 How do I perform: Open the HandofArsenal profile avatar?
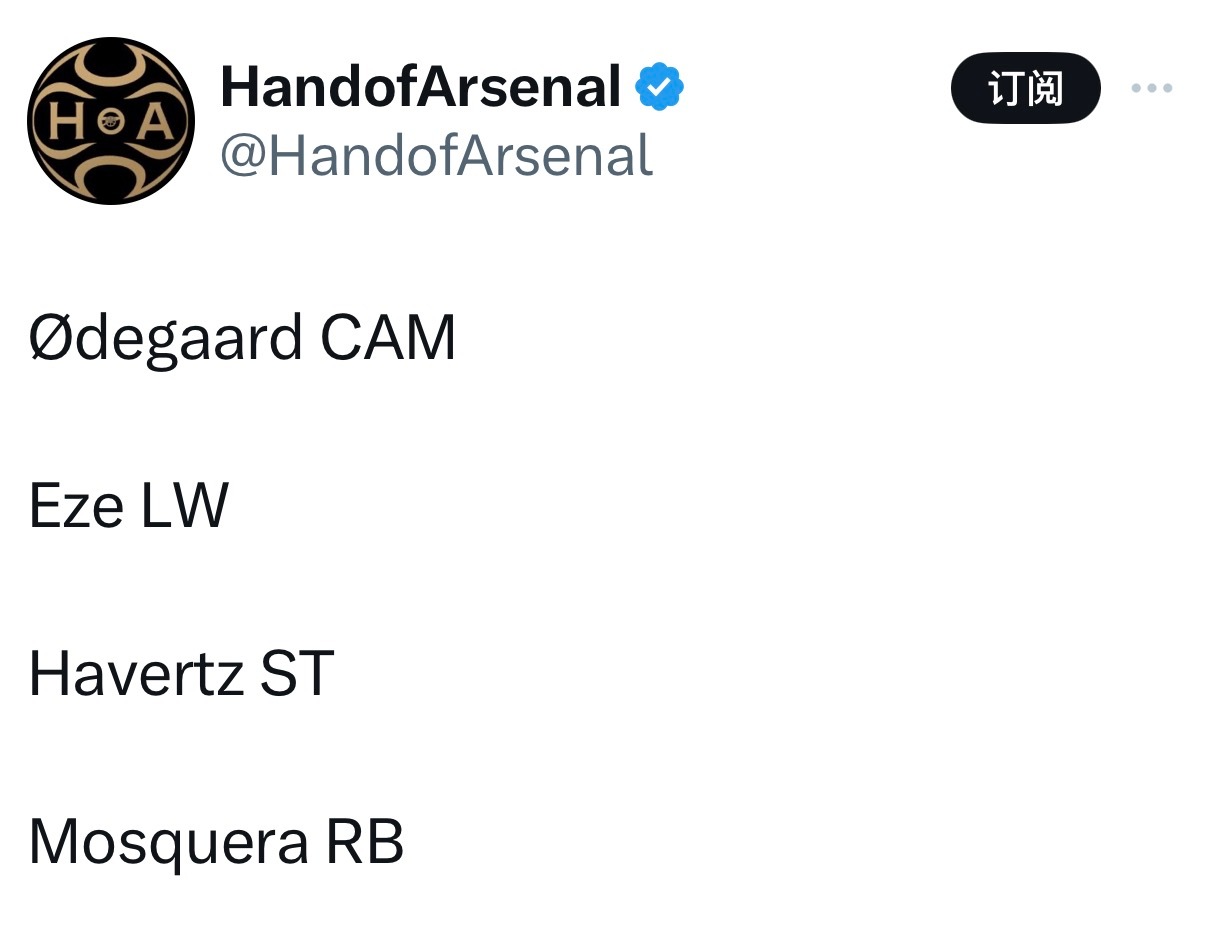click(x=110, y=120)
